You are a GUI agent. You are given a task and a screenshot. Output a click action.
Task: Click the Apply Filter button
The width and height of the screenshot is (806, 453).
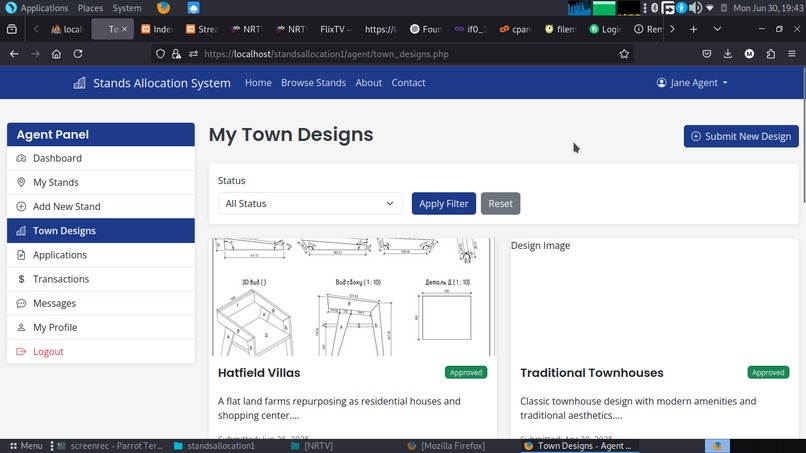[x=444, y=204]
